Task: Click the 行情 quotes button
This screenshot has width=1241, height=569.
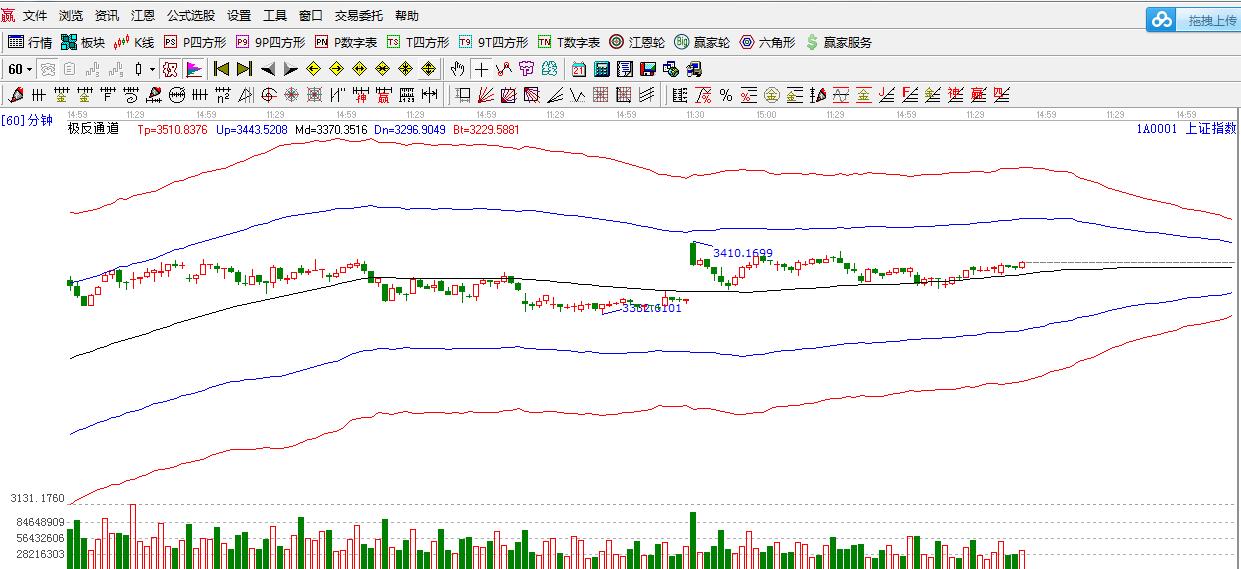Action: 30,42
